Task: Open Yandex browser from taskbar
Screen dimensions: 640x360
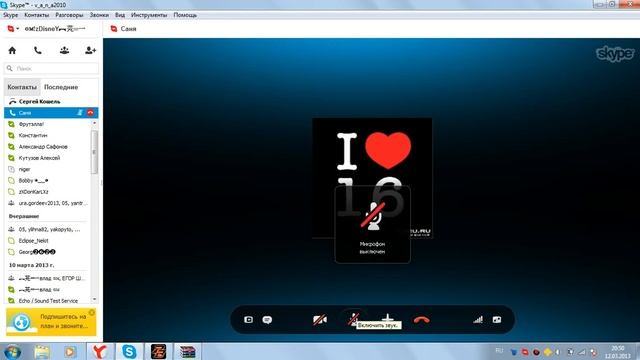Action: [x=99, y=351]
